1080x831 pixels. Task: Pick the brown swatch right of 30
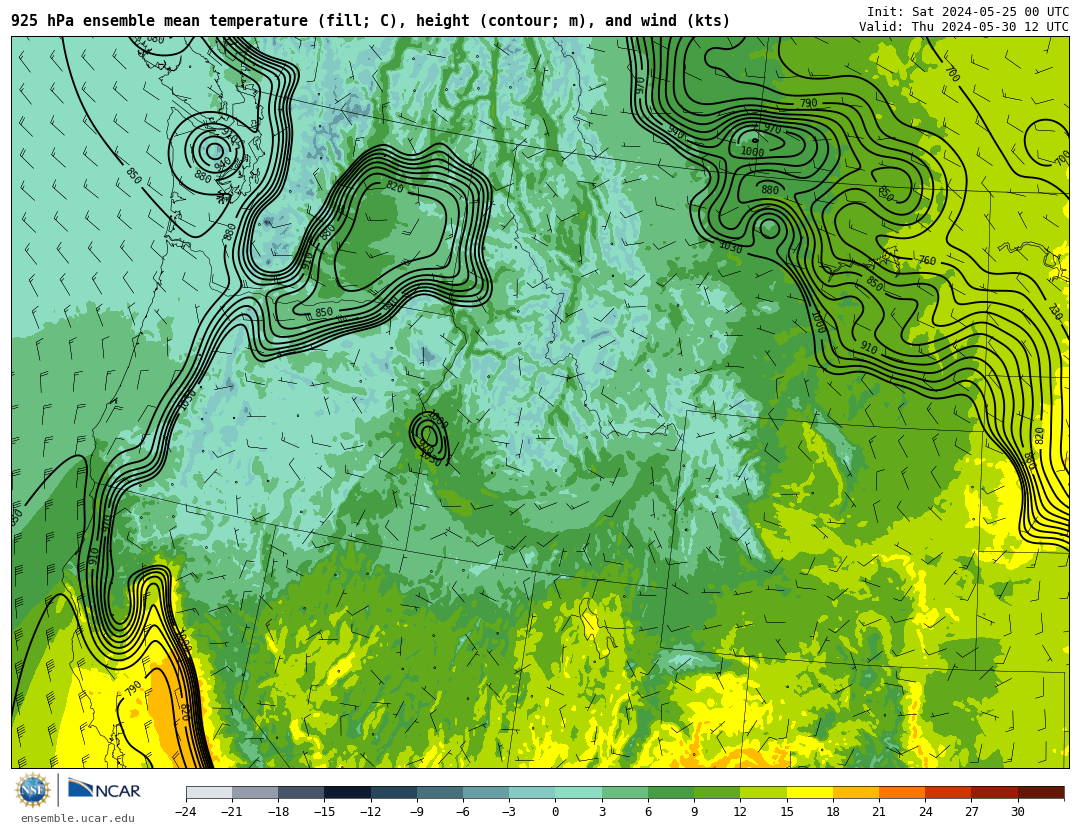click(1041, 792)
